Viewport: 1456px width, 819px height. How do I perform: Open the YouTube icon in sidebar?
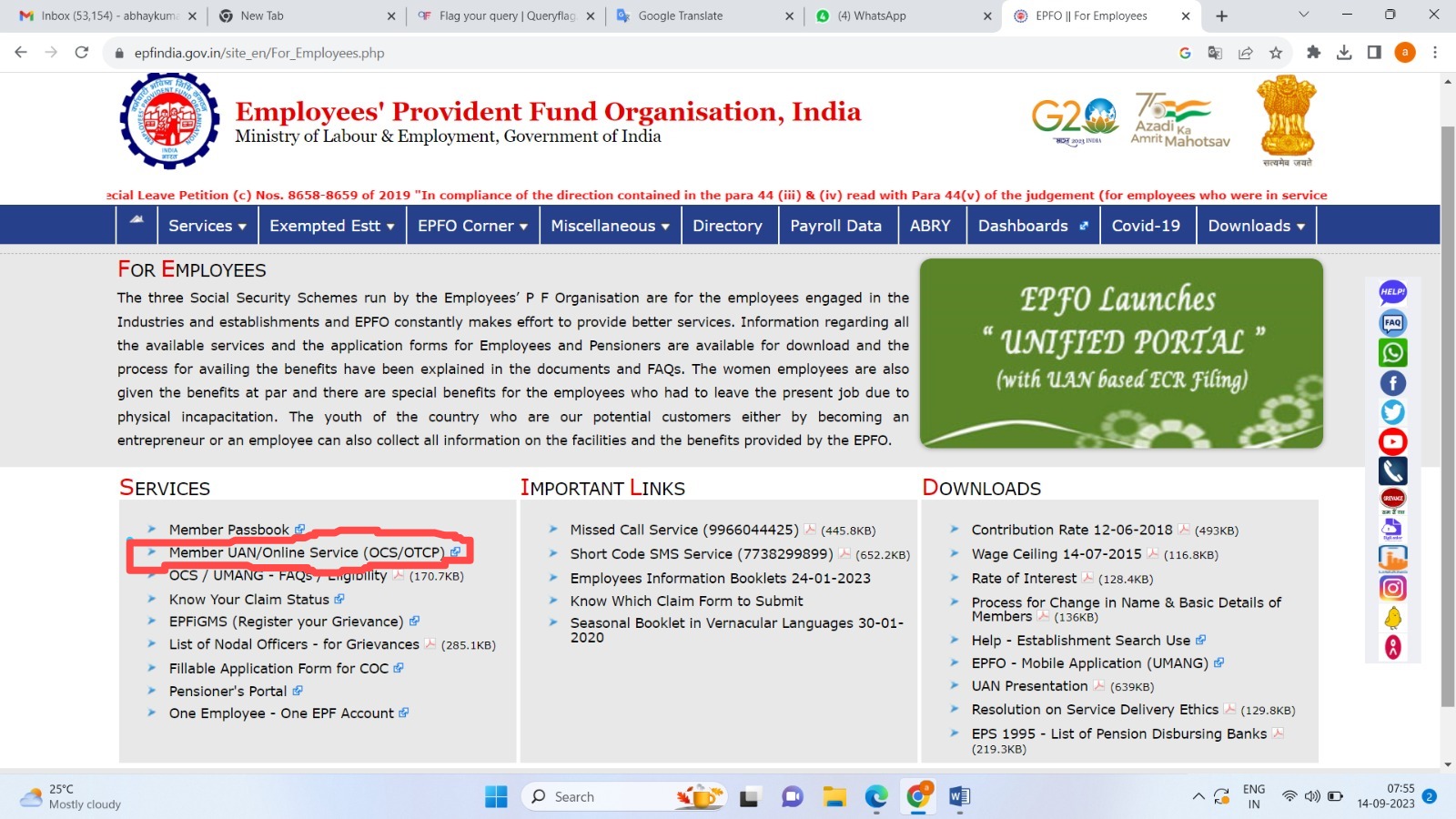click(x=1392, y=441)
